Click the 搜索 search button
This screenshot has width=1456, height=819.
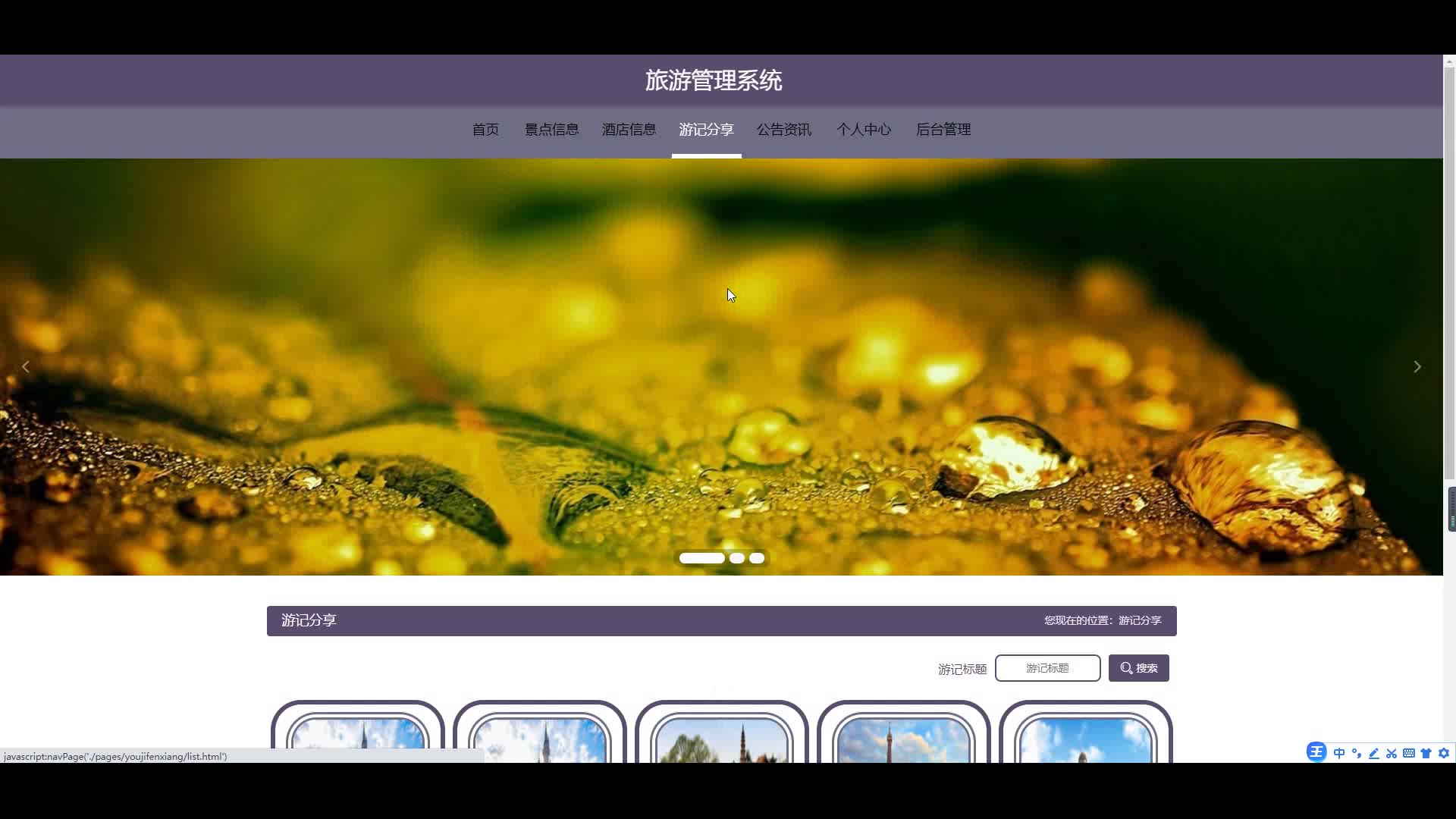pyautogui.click(x=1139, y=668)
